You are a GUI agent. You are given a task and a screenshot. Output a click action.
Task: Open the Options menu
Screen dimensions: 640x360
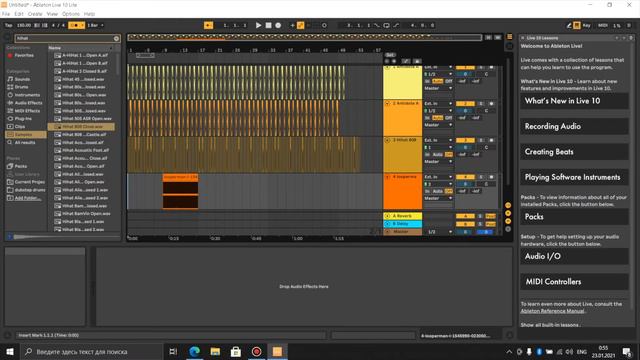point(71,14)
